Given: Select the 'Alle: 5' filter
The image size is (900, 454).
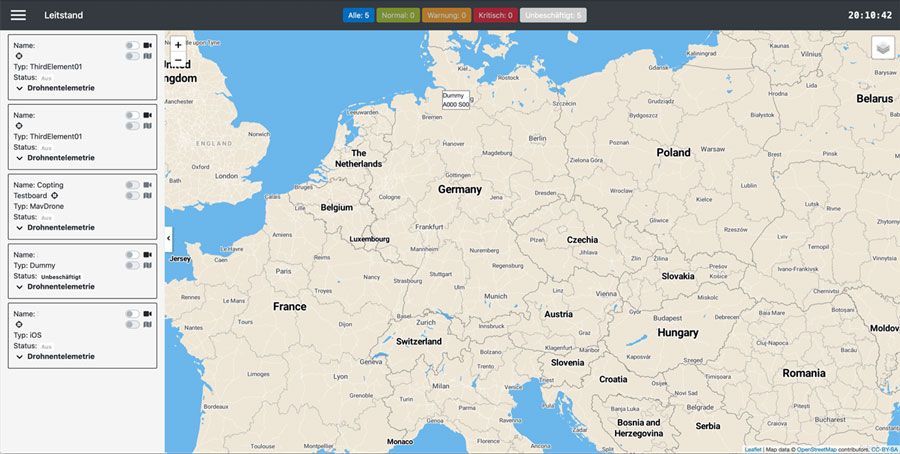Looking at the screenshot, I should pos(358,15).
